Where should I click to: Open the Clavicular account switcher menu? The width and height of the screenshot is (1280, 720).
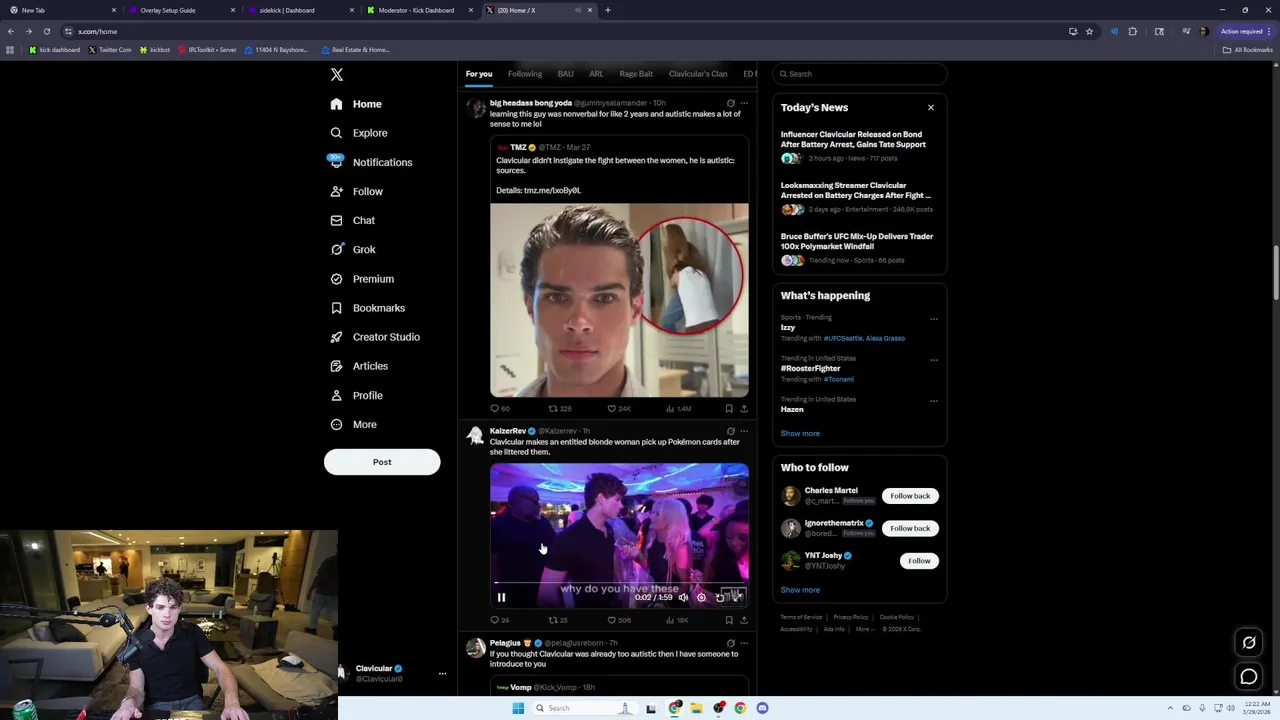[x=442, y=673]
